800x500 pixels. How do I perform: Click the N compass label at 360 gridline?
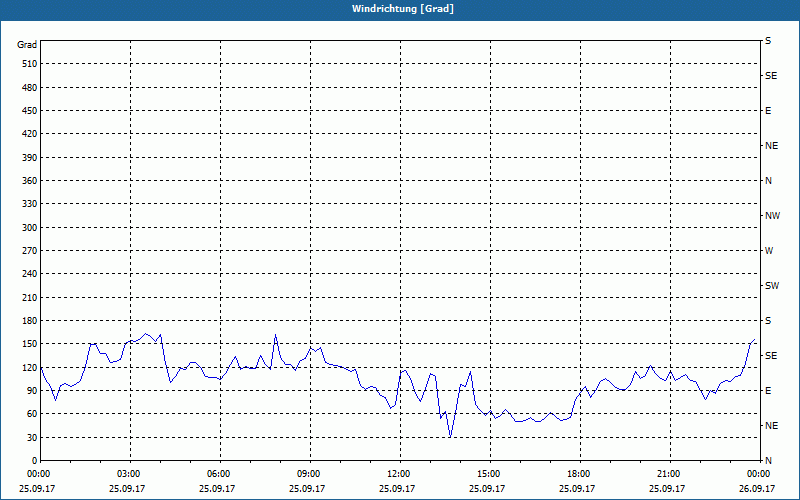coord(768,181)
